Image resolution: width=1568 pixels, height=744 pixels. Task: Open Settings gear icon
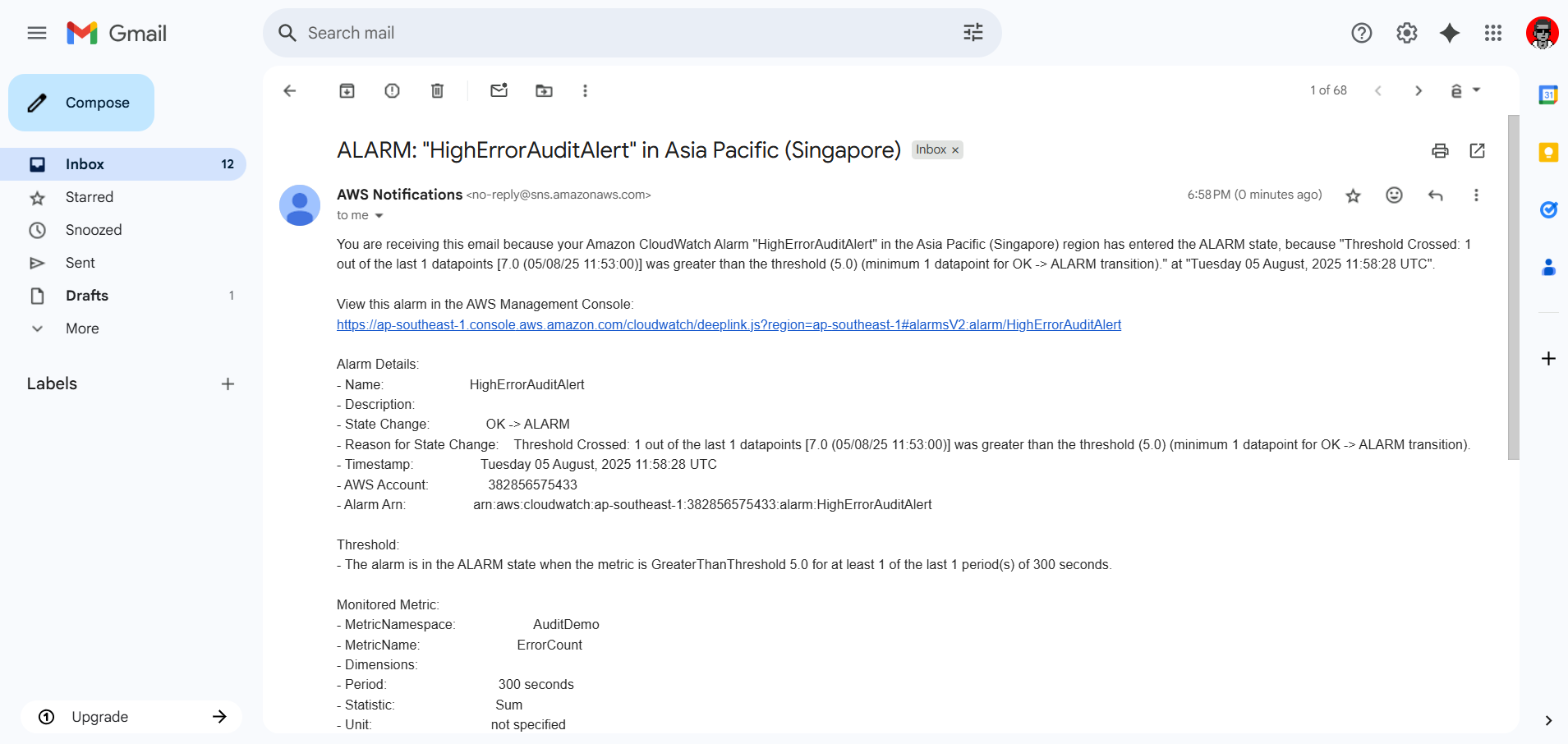(x=1407, y=33)
